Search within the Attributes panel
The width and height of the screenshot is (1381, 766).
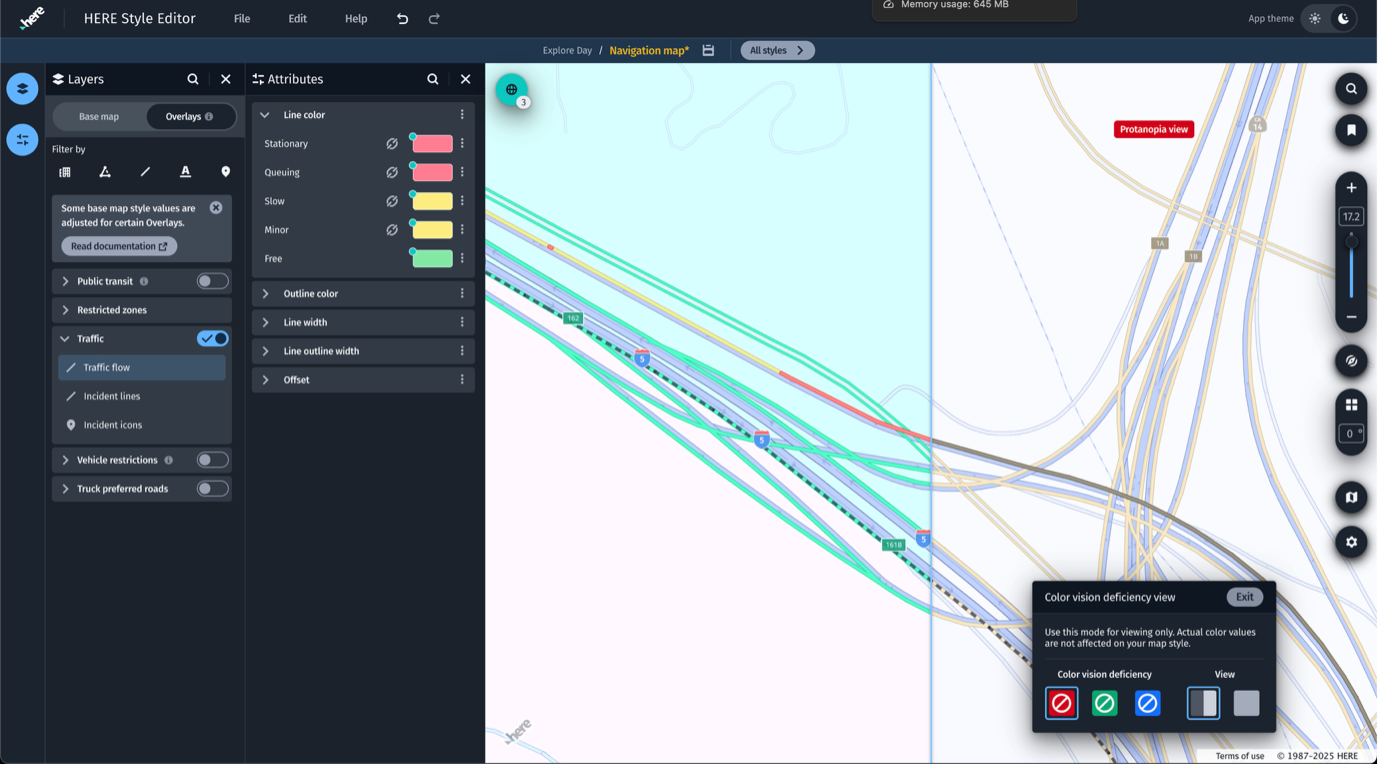pyautogui.click(x=434, y=80)
